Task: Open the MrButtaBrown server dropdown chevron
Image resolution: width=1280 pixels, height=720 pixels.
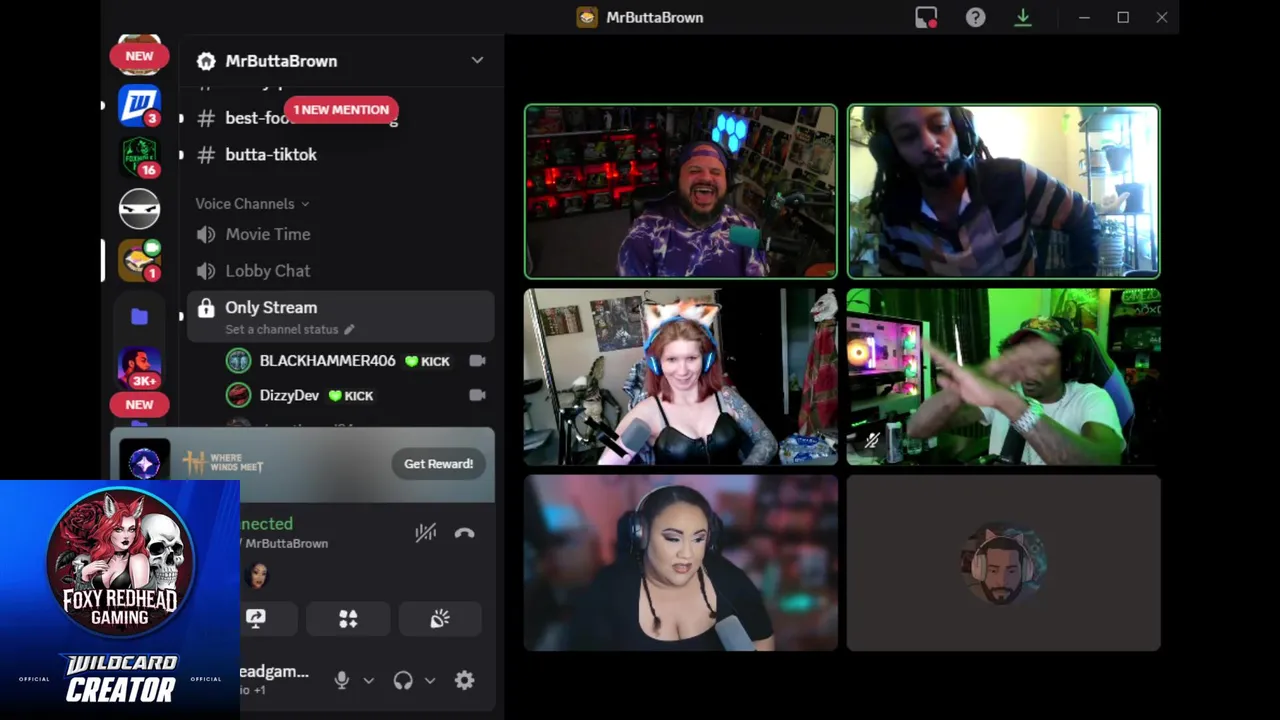Action: (477, 60)
